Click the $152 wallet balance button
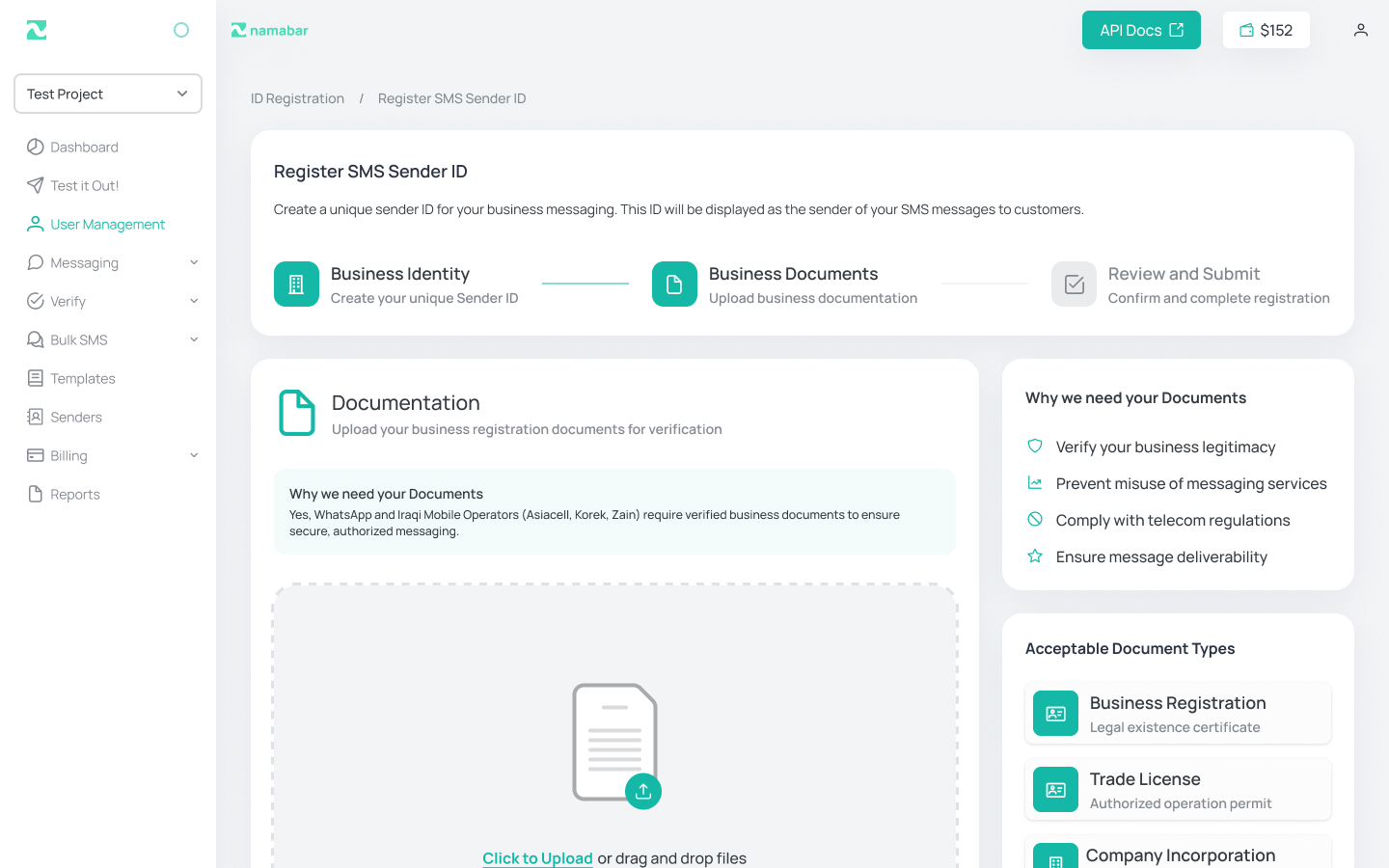Screen dimensions: 1389x868 click(1266, 30)
